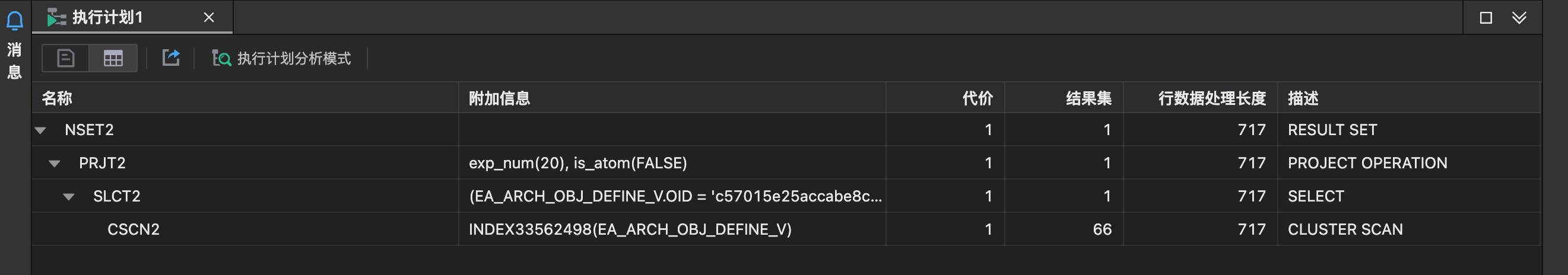This screenshot has height=275, width=1568.
Task: Close the 执行计划1 tab
Action: (209, 18)
